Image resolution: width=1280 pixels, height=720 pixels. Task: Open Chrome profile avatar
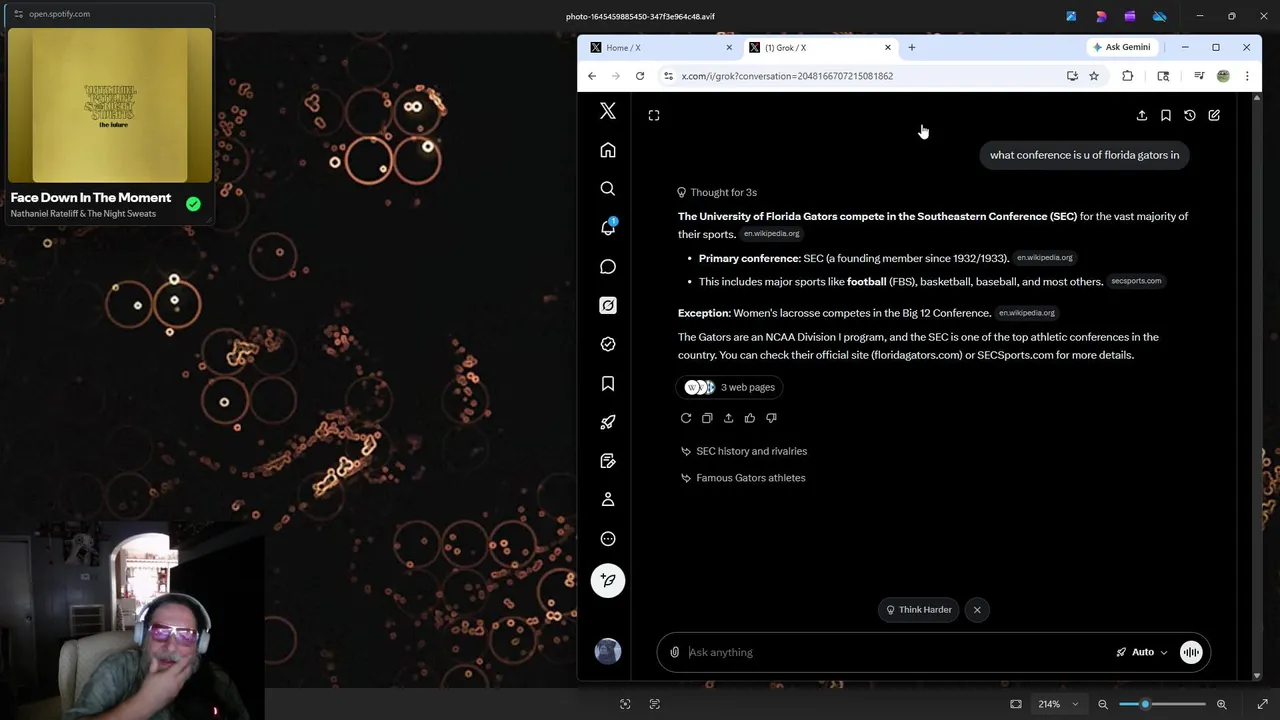(1223, 76)
